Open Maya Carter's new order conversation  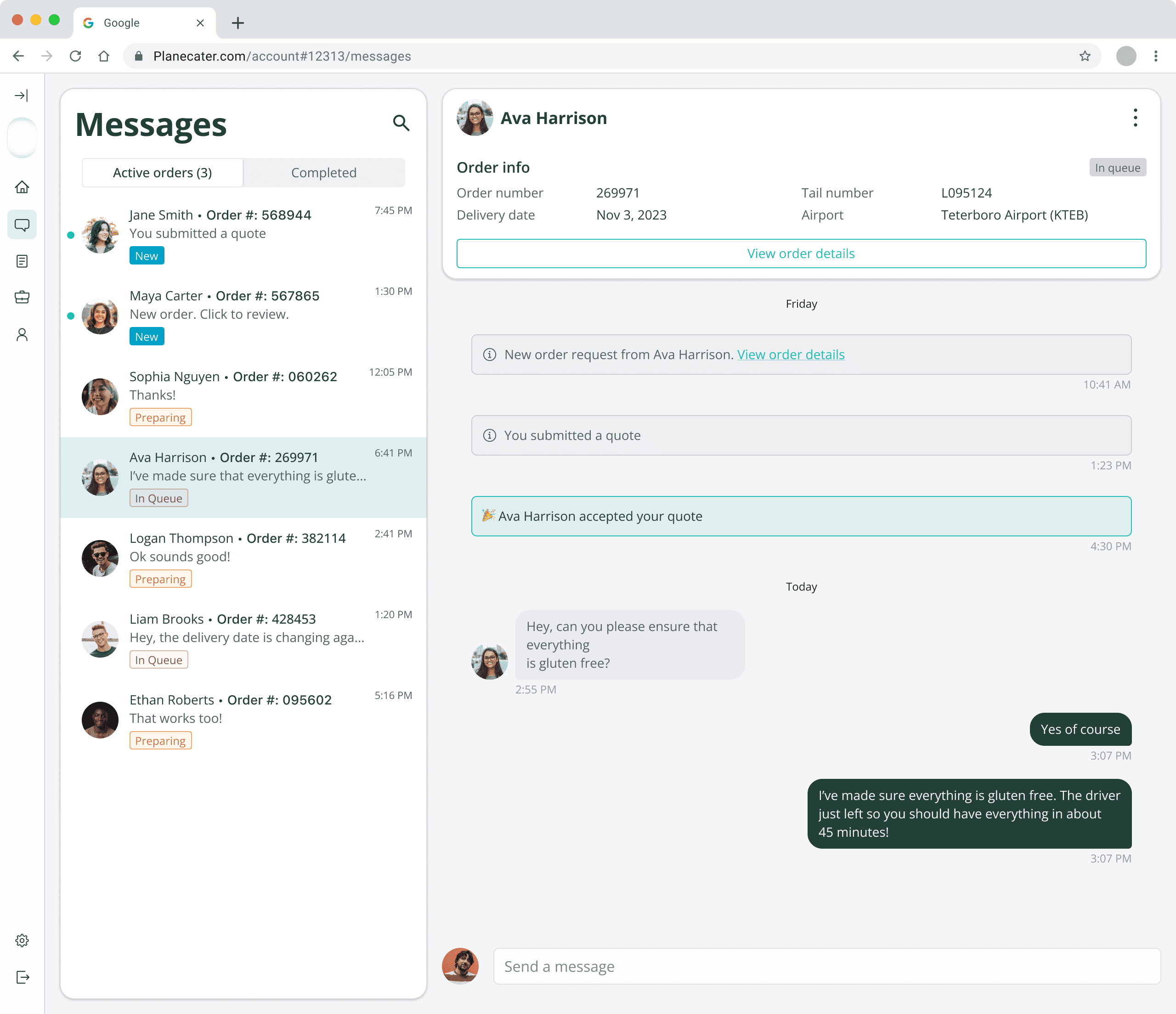coord(244,315)
